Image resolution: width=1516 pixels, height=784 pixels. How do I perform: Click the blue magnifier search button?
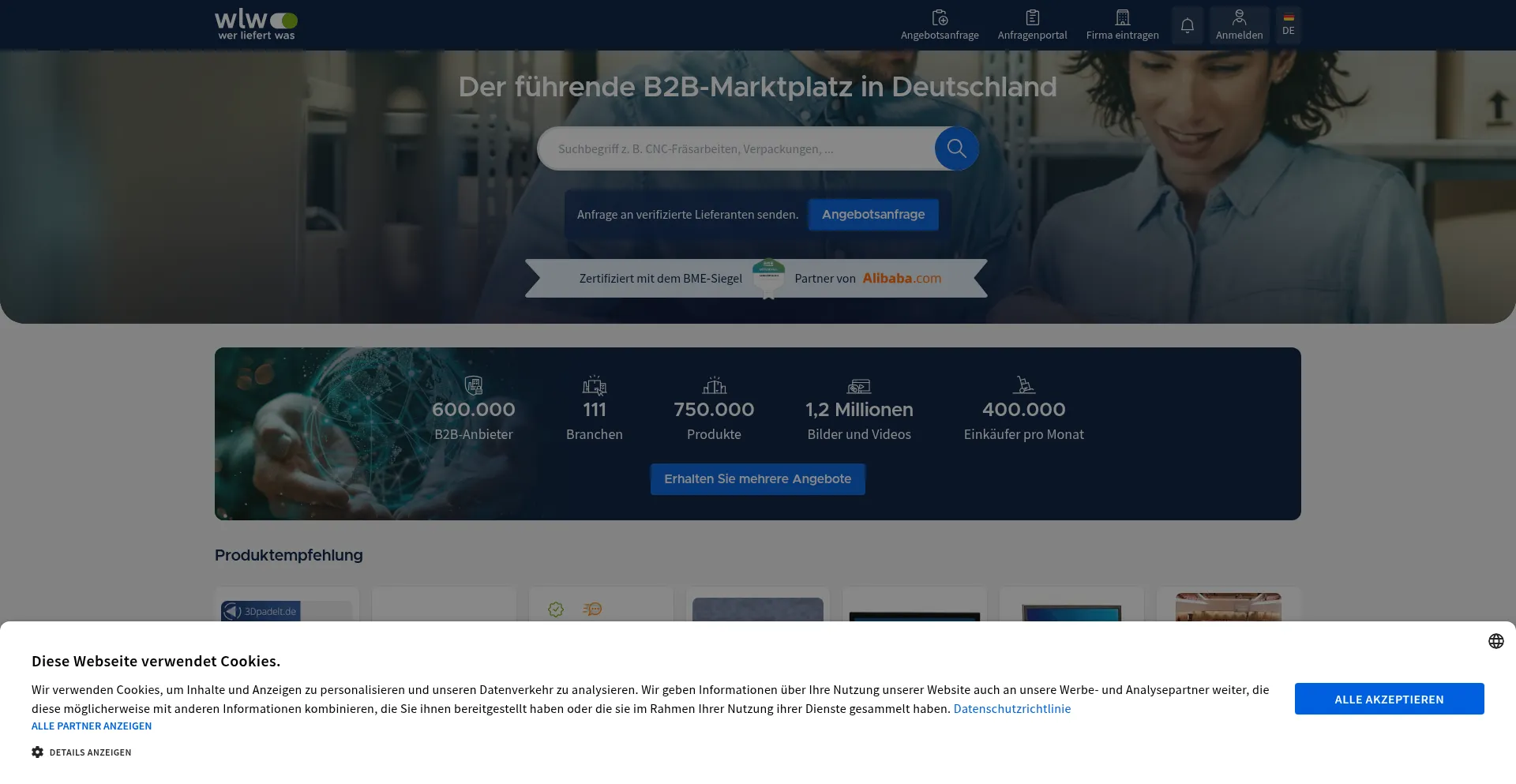pyautogui.click(x=956, y=148)
